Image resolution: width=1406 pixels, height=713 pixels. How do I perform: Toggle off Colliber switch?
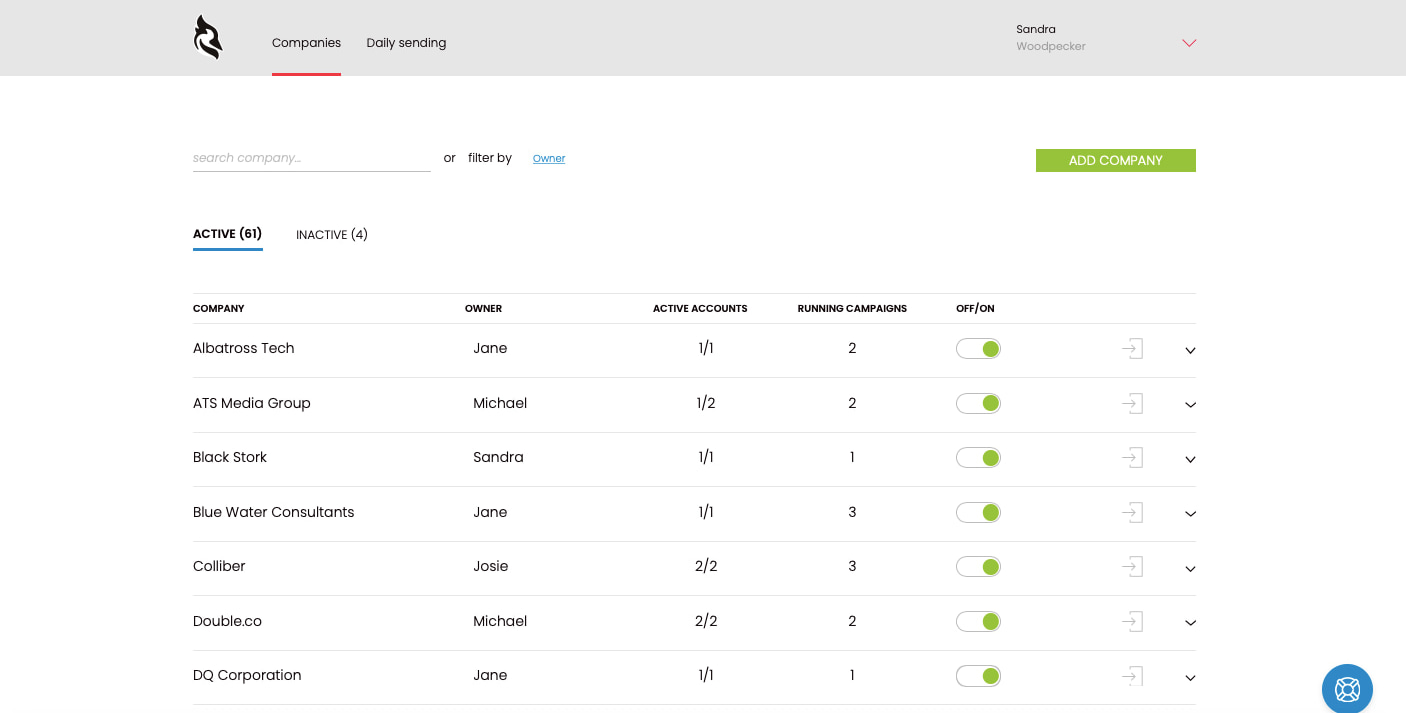tap(978, 567)
